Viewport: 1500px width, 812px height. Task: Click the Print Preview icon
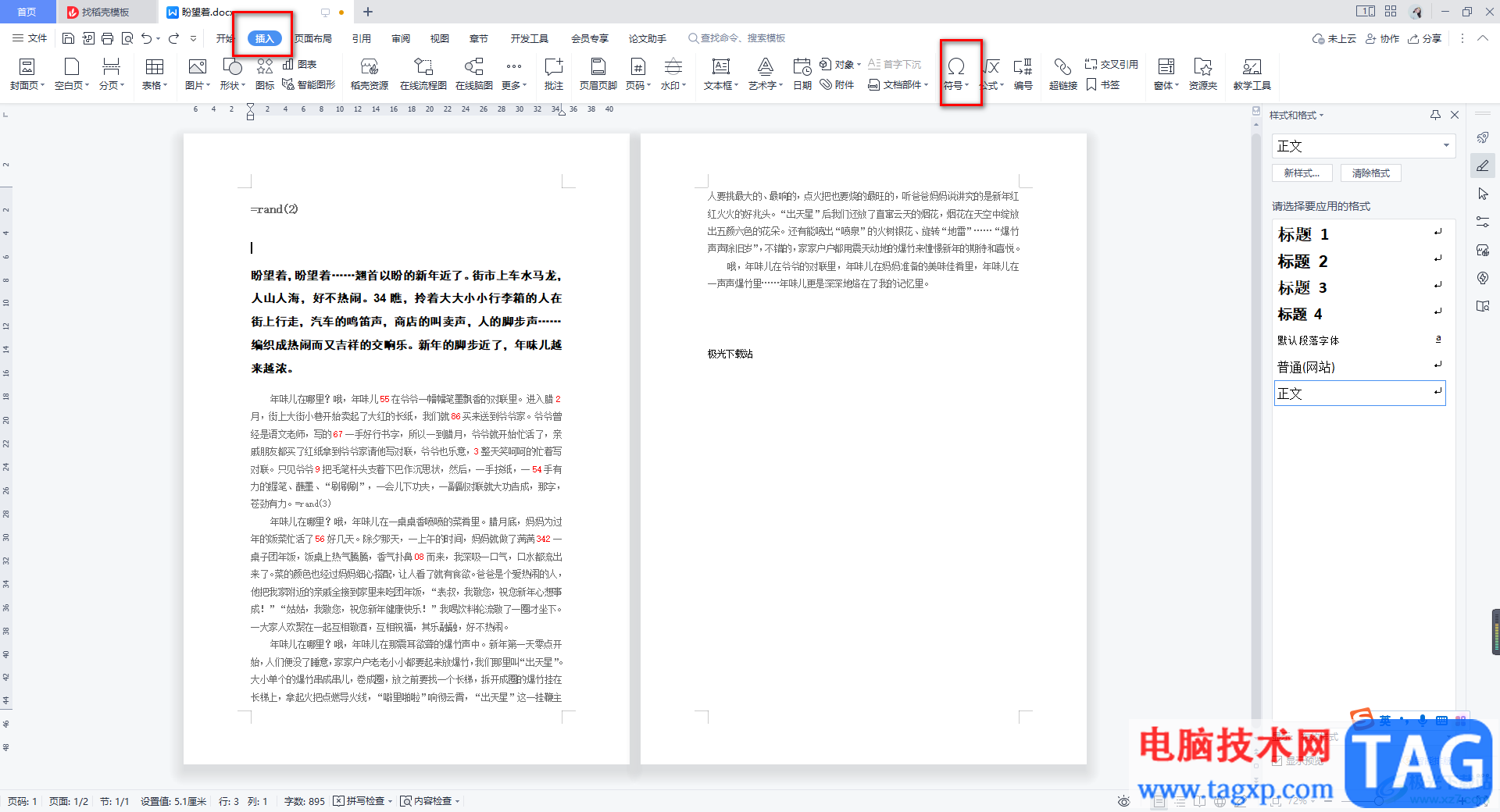127,38
